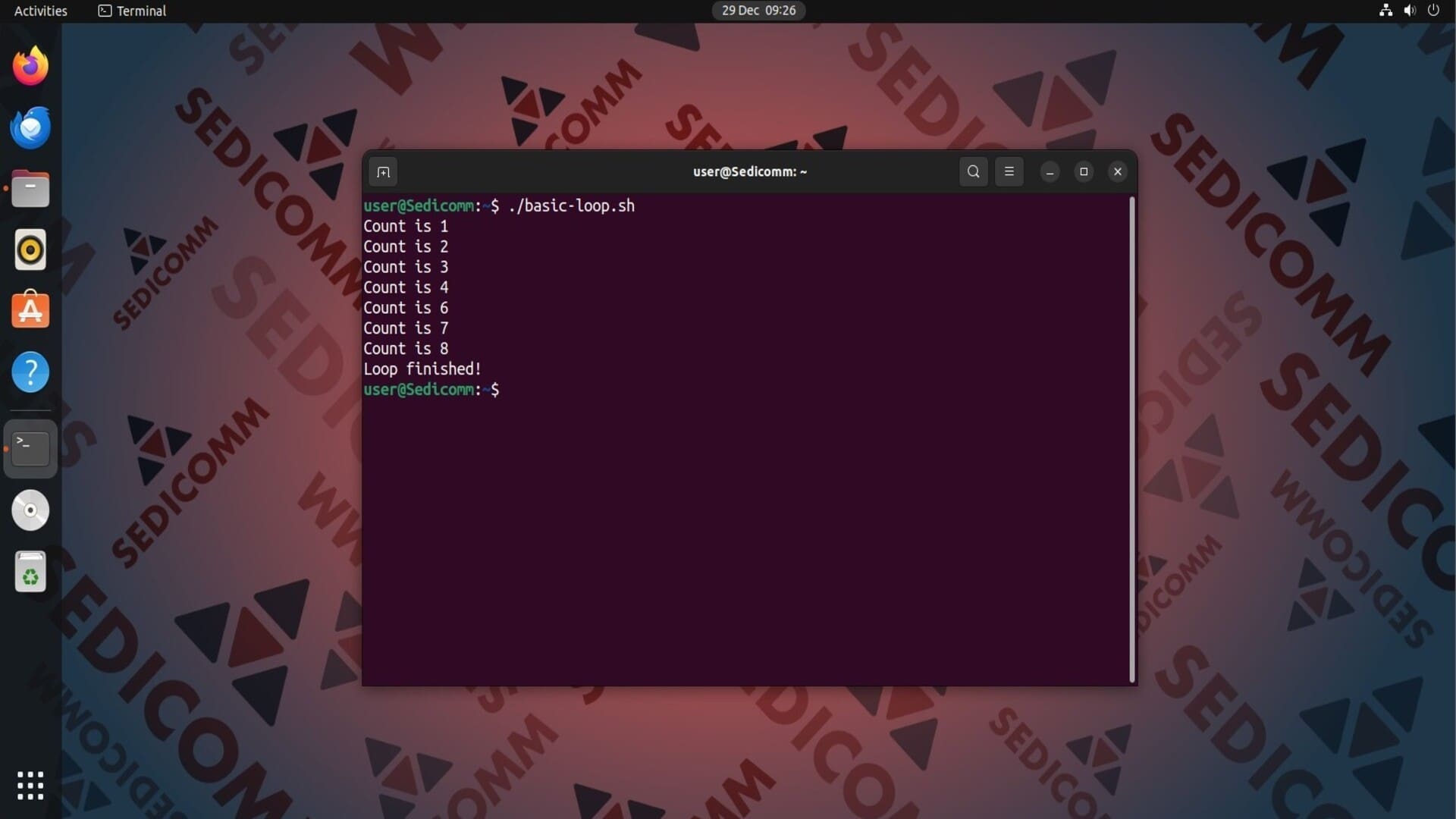
Task: Launch Rhythmbox music player
Action: (30, 249)
